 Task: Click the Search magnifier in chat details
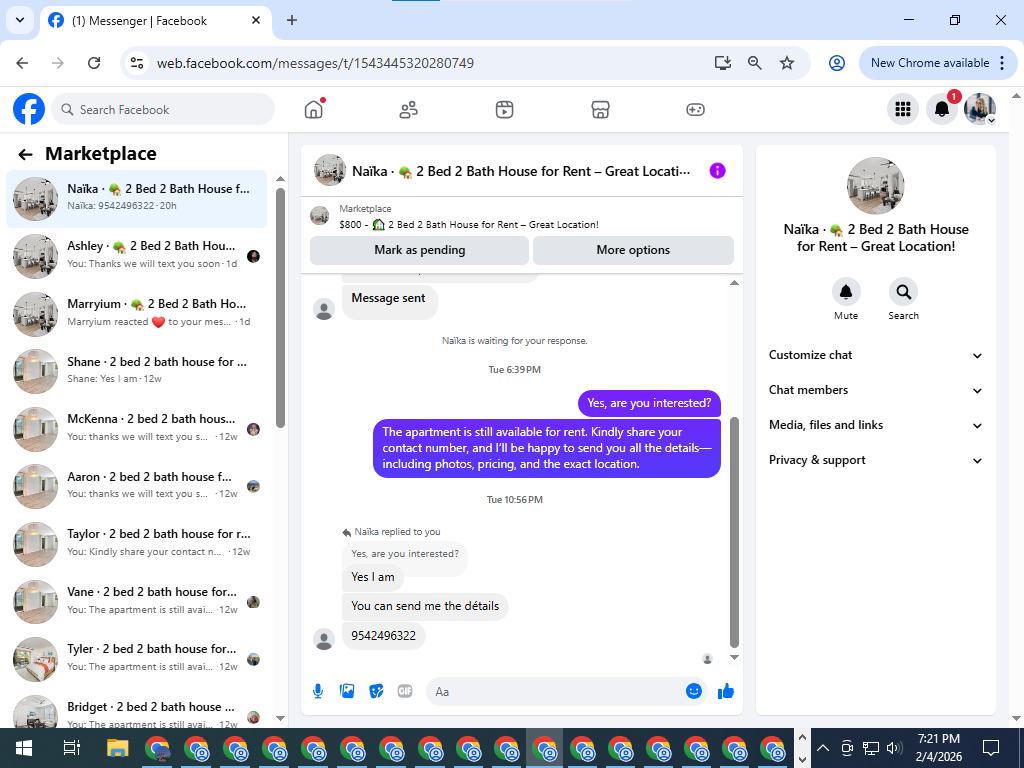coord(903,292)
